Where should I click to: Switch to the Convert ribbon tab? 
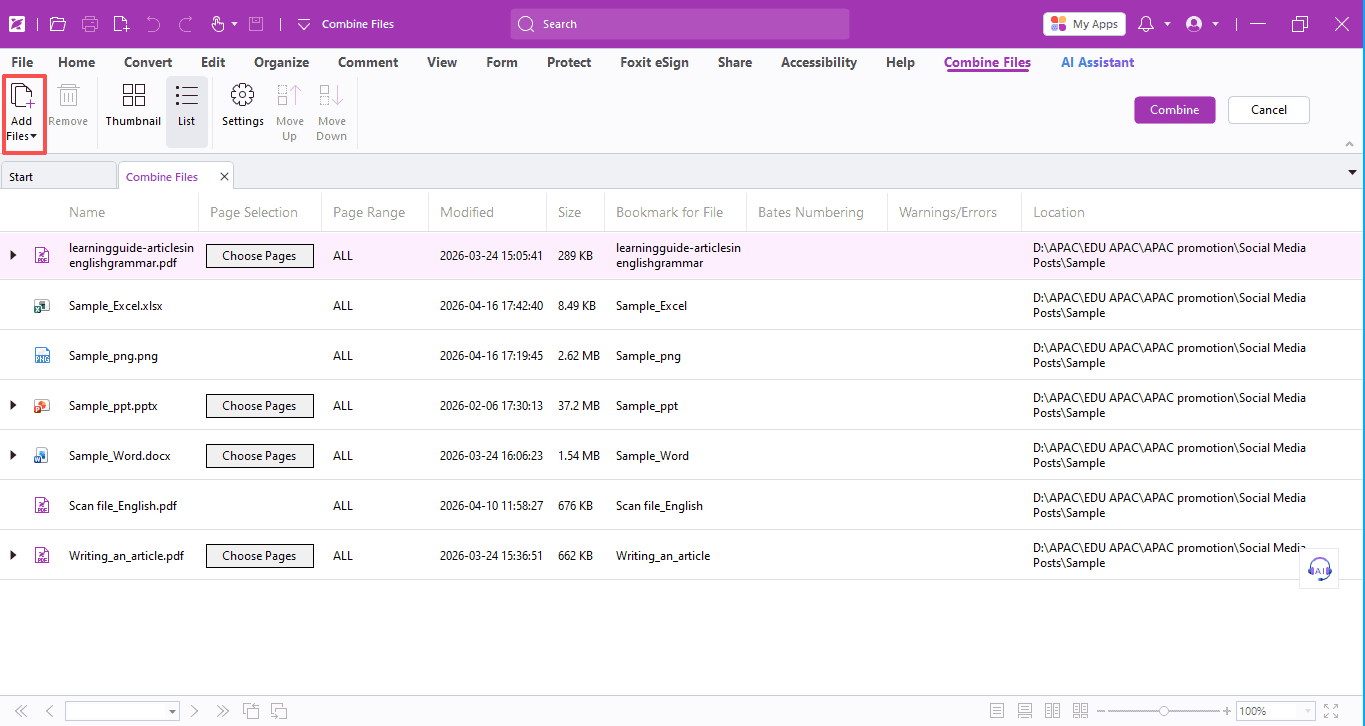click(x=148, y=62)
